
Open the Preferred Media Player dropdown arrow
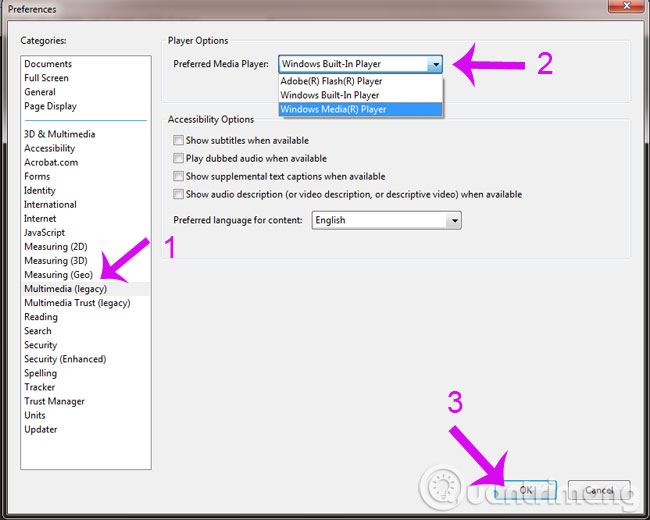pyautogui.click(x=435, y=64)
